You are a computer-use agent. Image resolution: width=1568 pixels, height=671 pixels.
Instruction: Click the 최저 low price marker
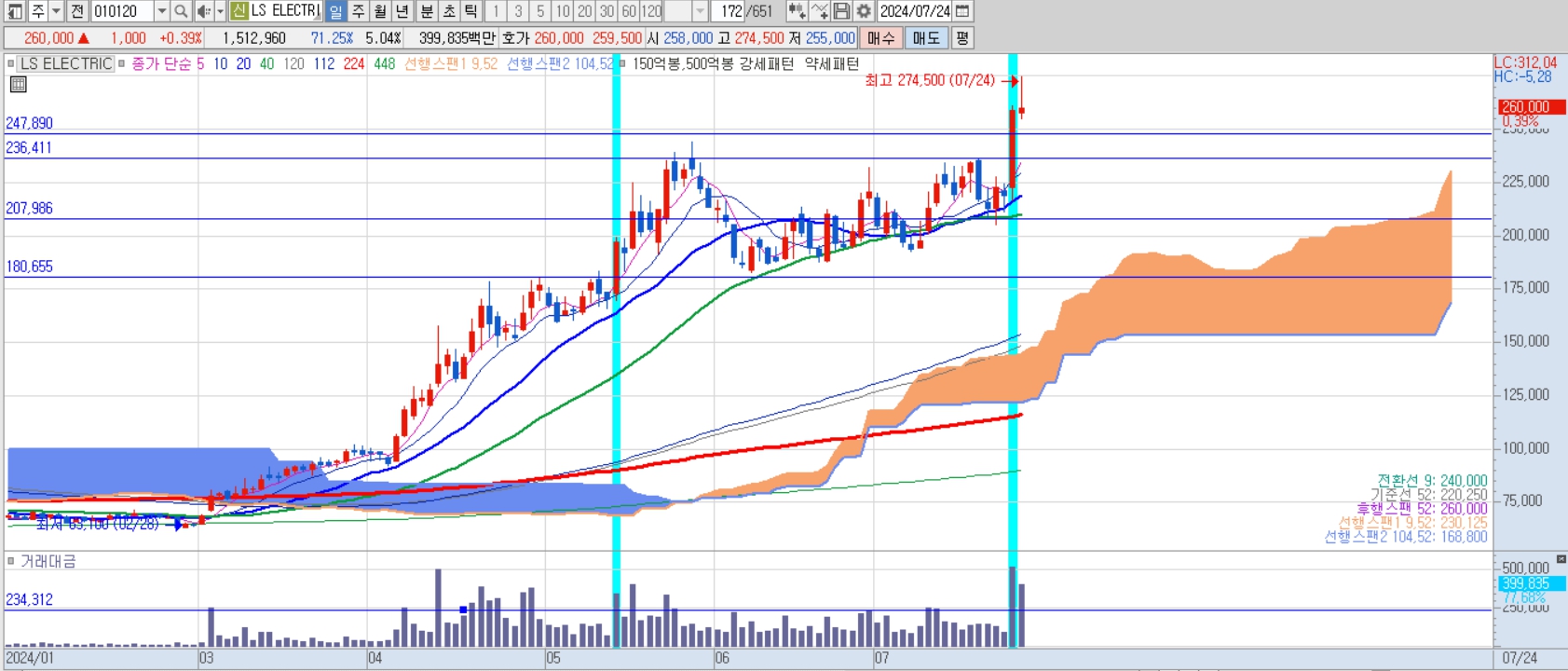[97, 525]
